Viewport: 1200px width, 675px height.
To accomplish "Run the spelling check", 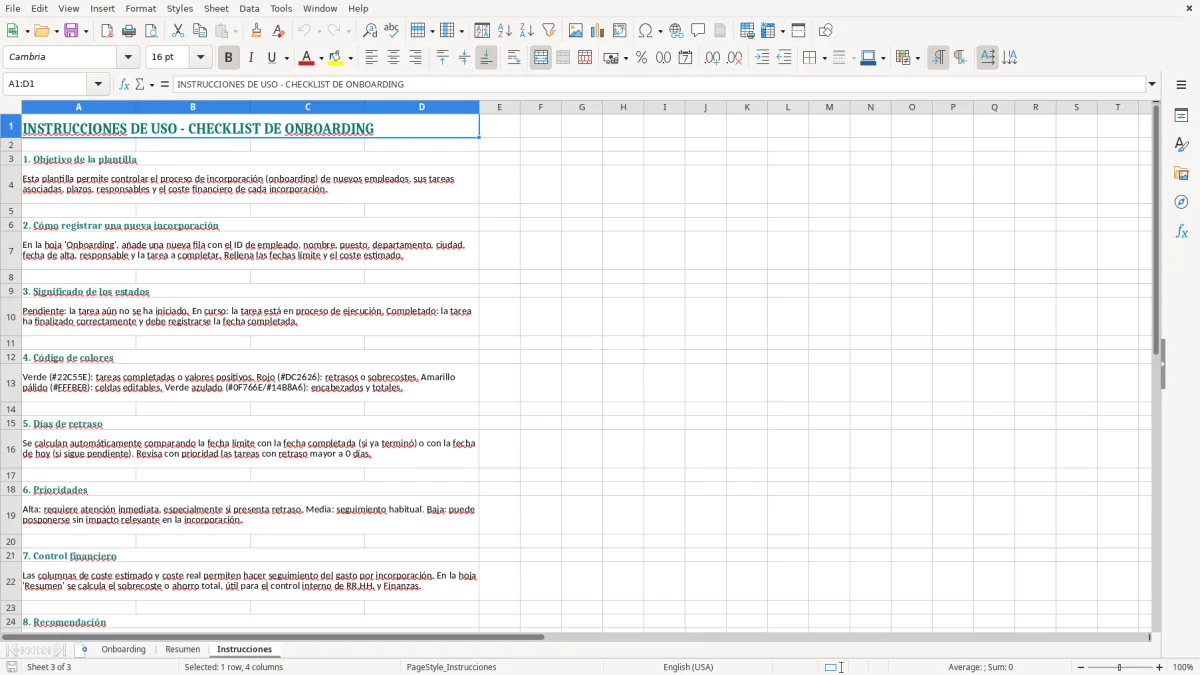I will [x=392, y=31].
